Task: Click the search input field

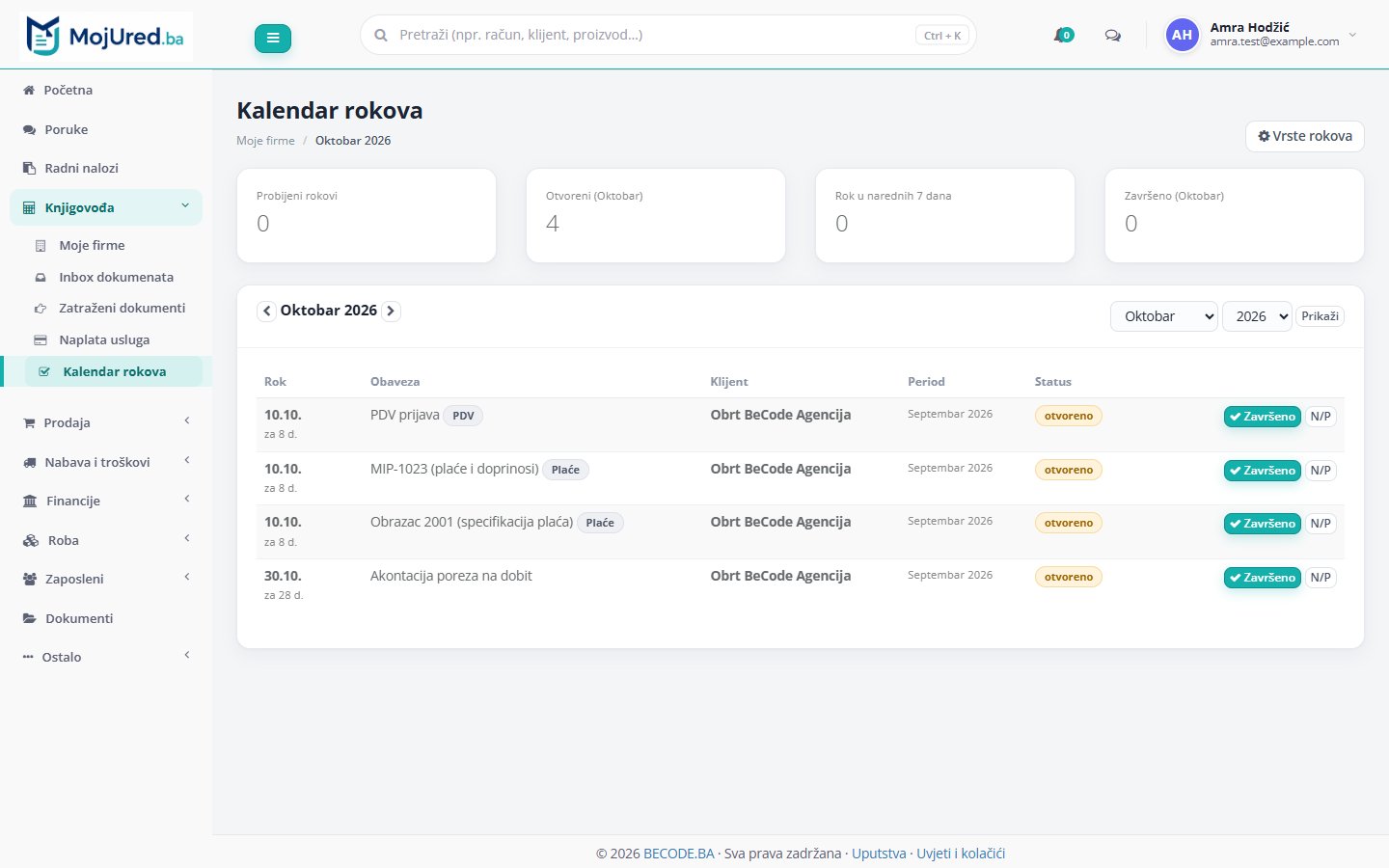Action: (x=667, y=36)
